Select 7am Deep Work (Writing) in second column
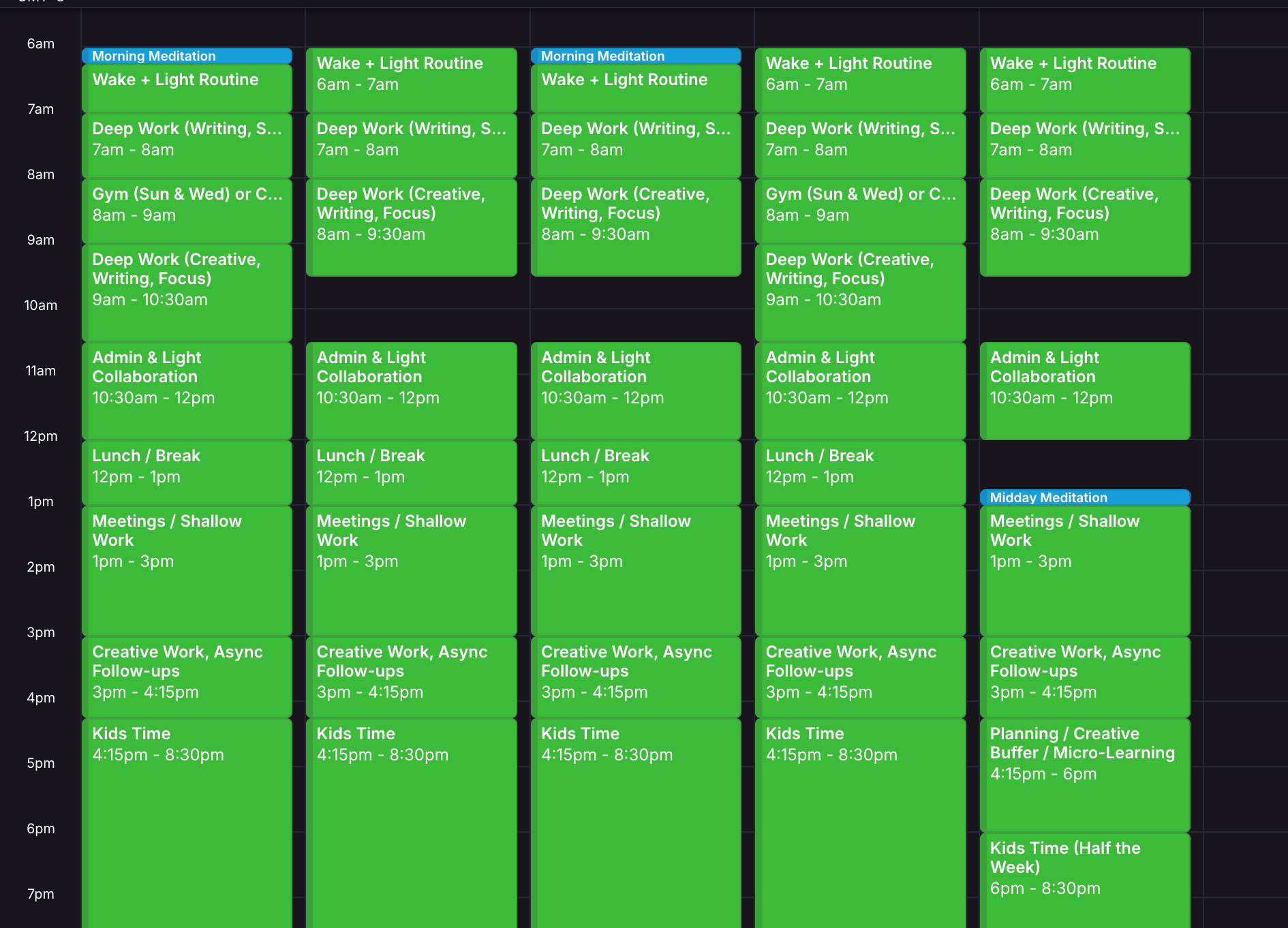 point(412,145)
